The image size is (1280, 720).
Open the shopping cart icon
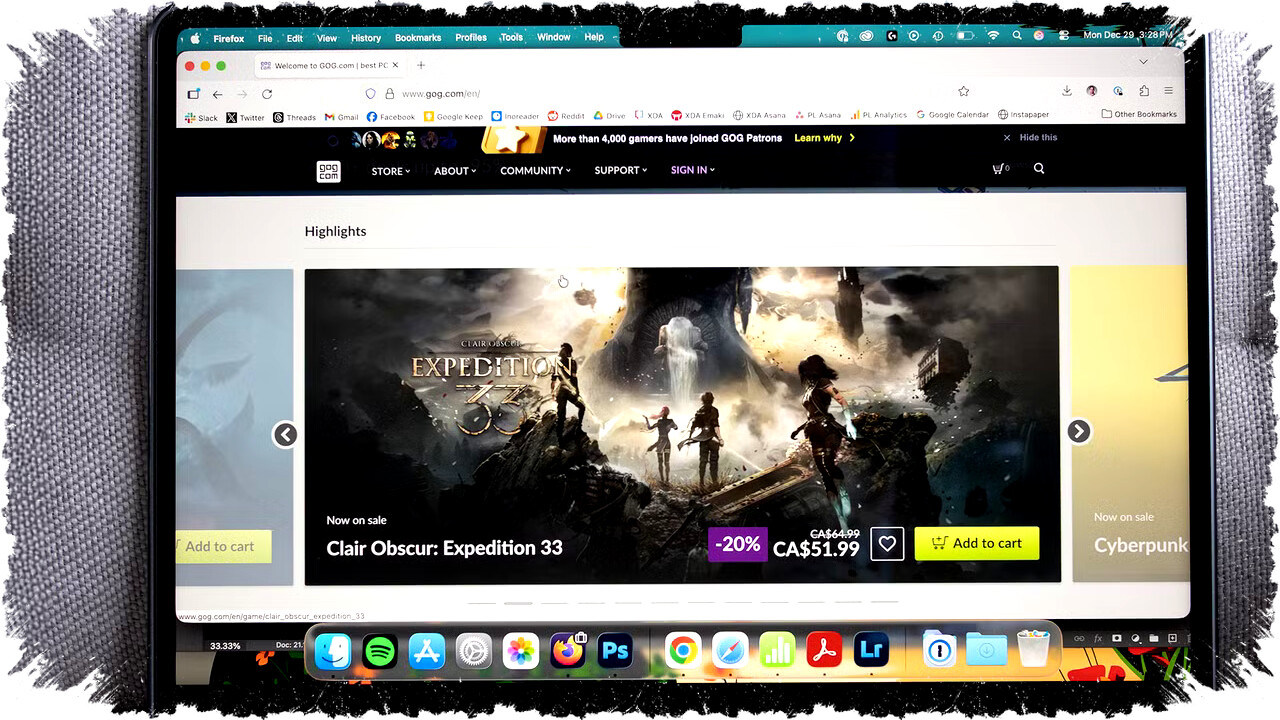[x=998, y=168]
